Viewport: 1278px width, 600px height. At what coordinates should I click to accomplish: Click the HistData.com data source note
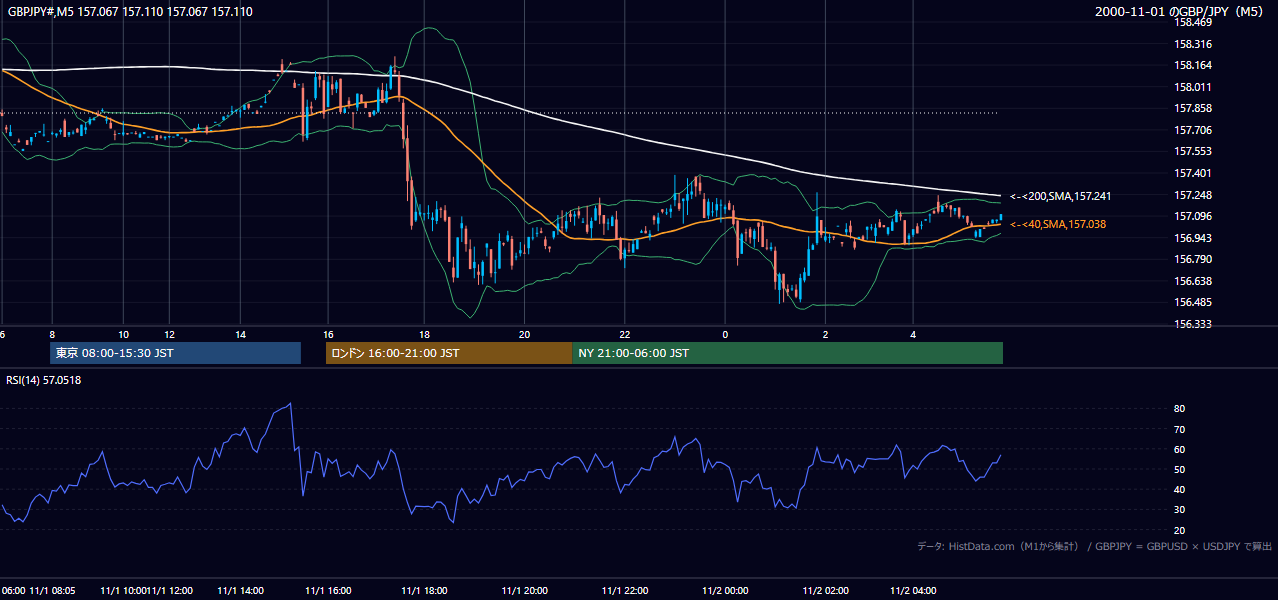click(1094, 546)
